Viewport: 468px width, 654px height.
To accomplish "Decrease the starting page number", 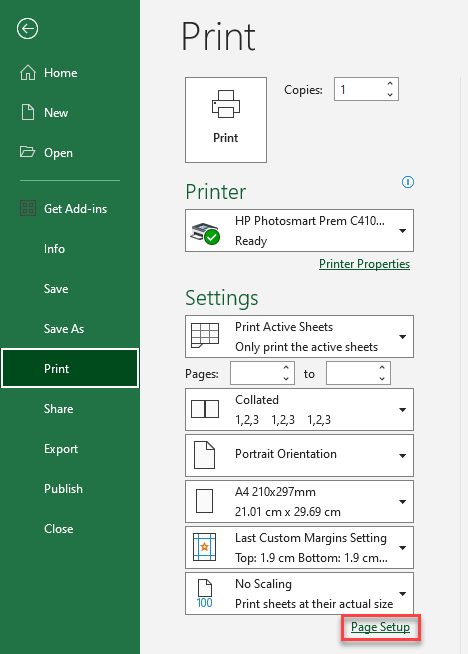I will point(286,378).
